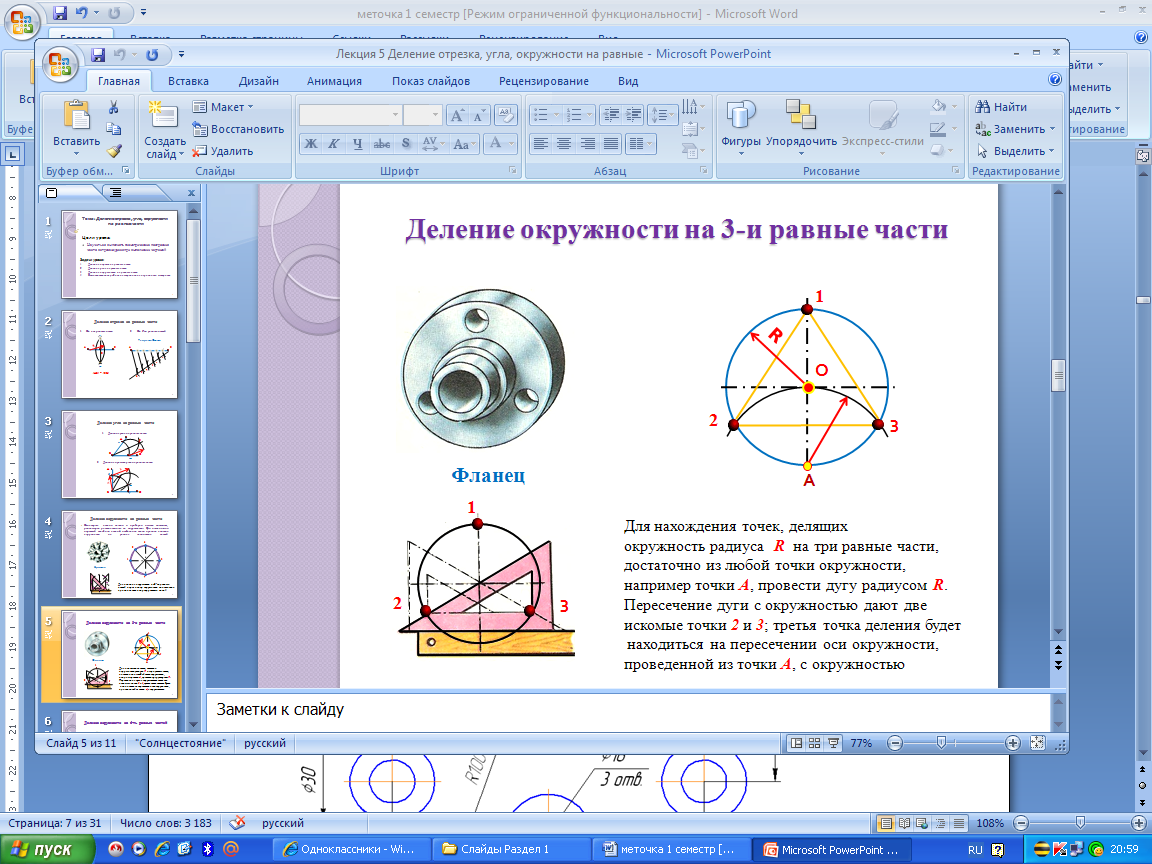Open the Анимация ribbon tab
This screenshot has height=864, width=1152.
point(334,81)
